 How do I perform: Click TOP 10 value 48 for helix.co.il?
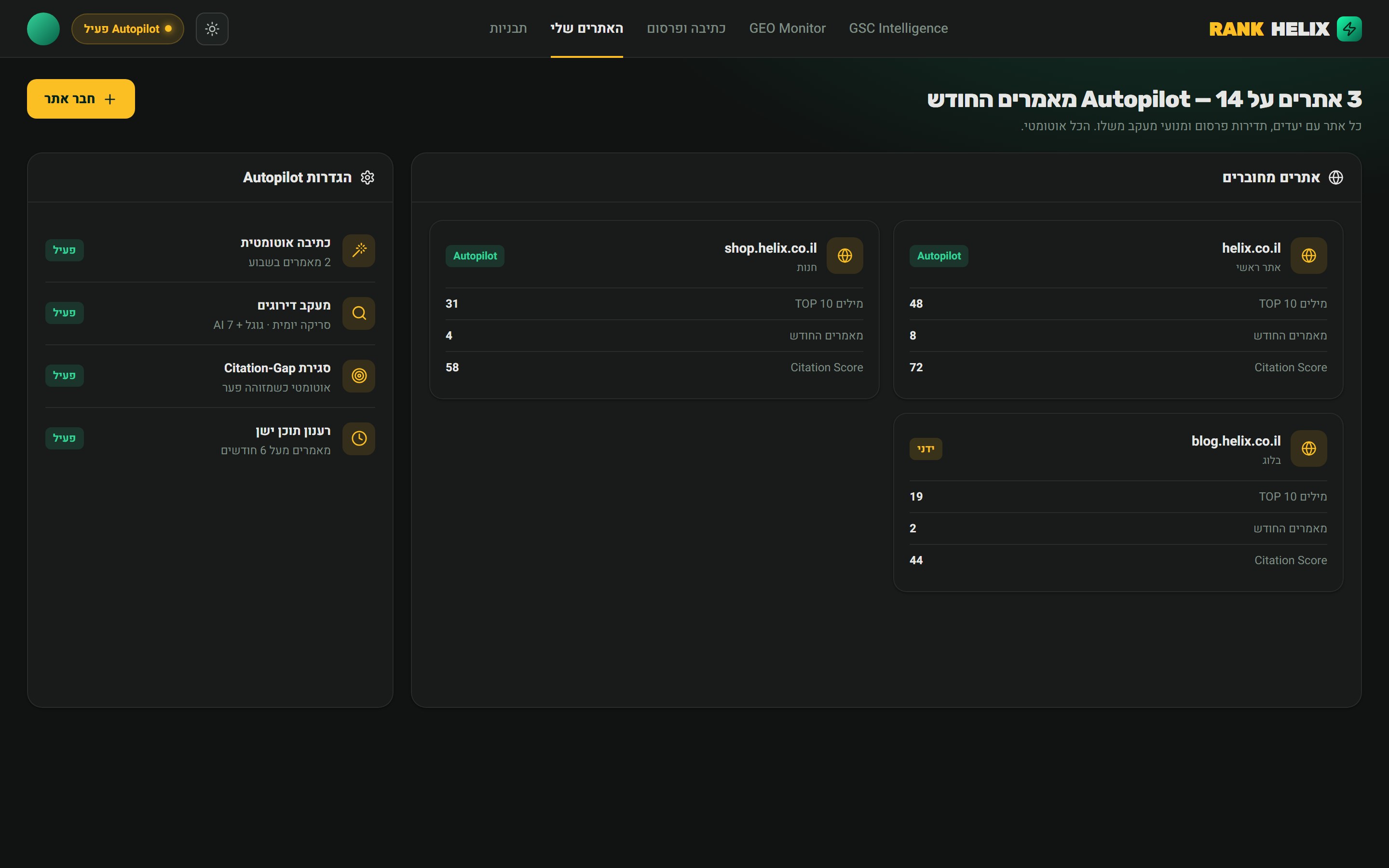pyautogui.click(x=916, y=304)
